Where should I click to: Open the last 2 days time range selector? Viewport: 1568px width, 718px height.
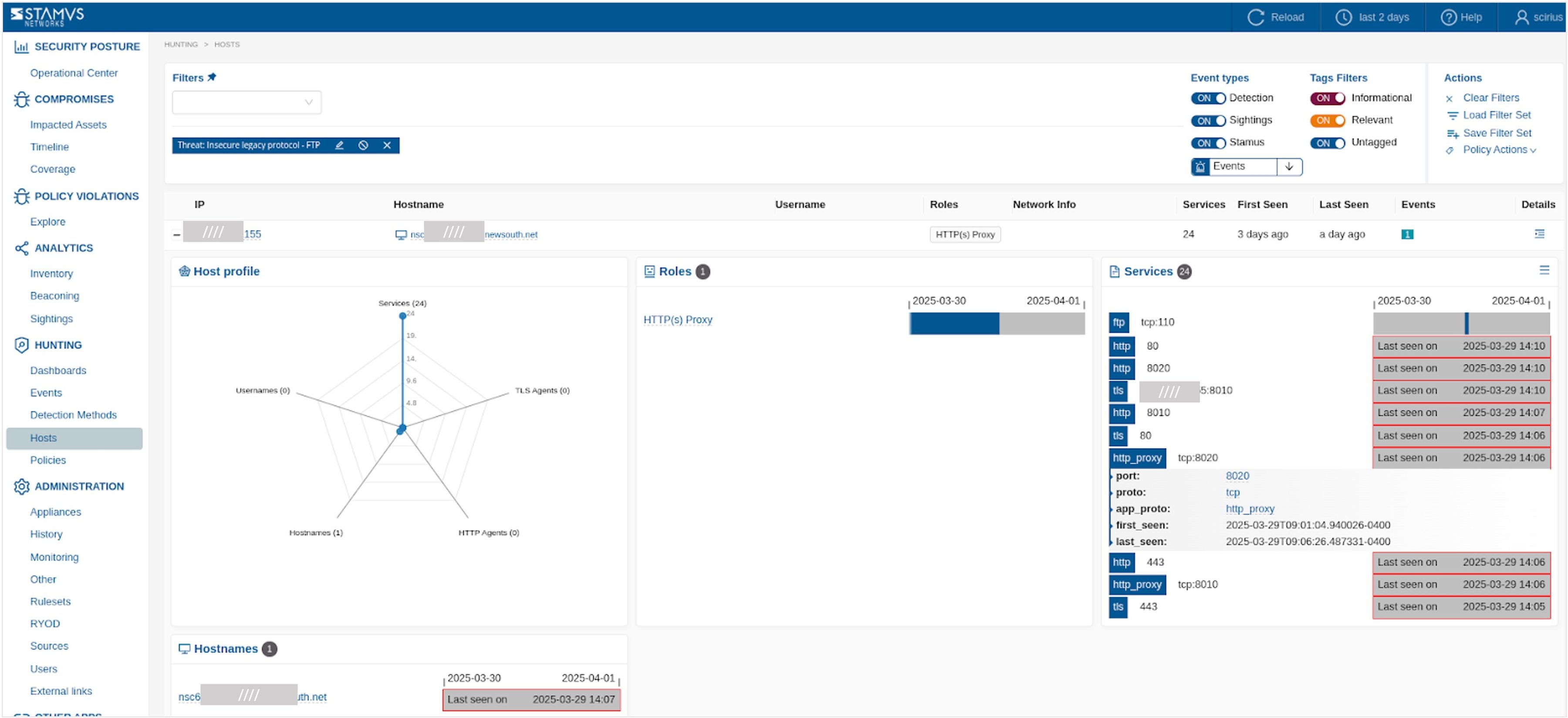(x=1372, y=17)
